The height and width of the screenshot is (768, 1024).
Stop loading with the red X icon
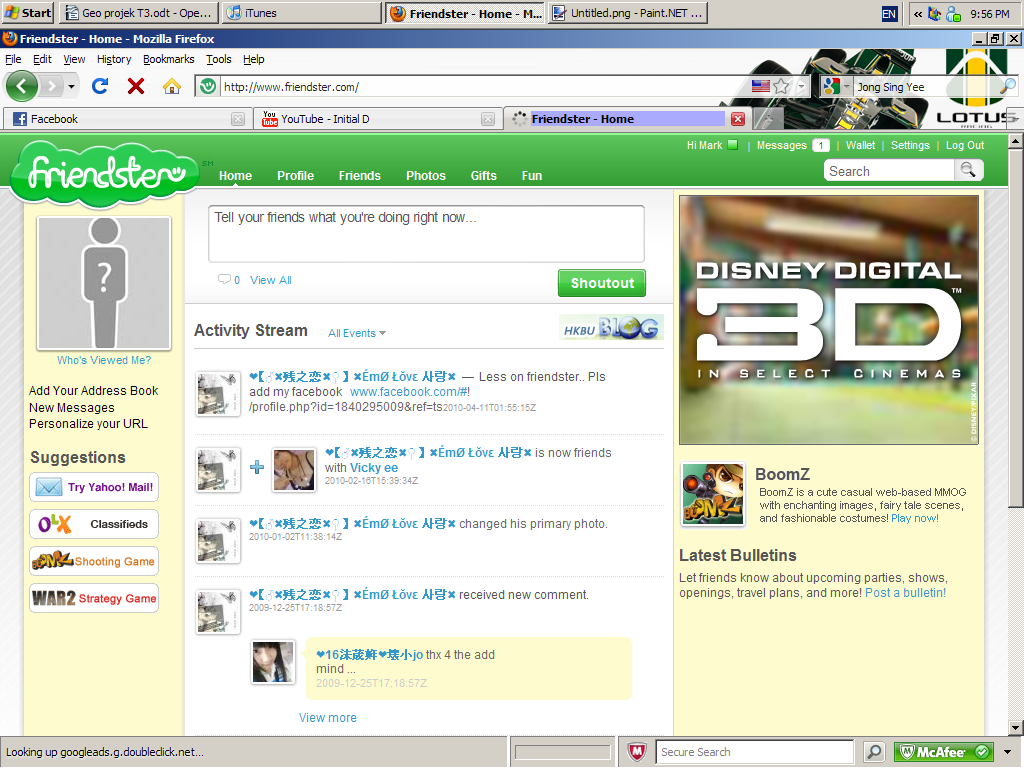point(136,86)
